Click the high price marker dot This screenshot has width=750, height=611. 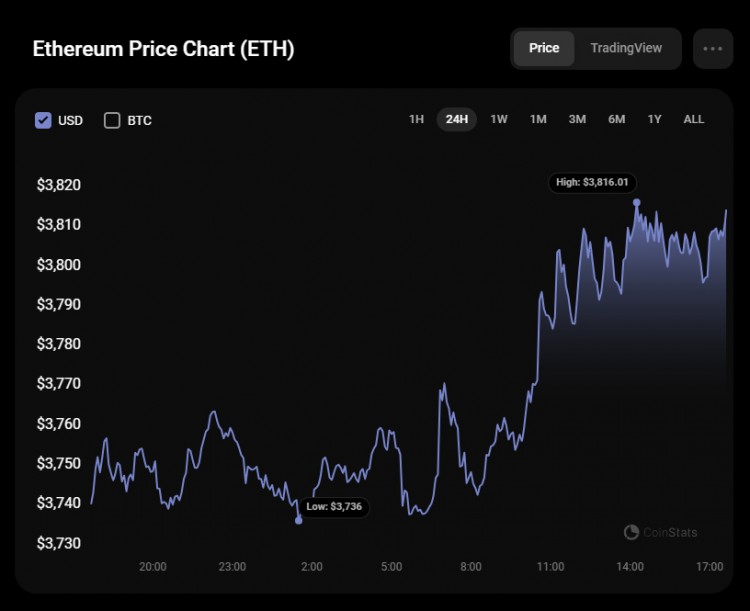point(637,202)
